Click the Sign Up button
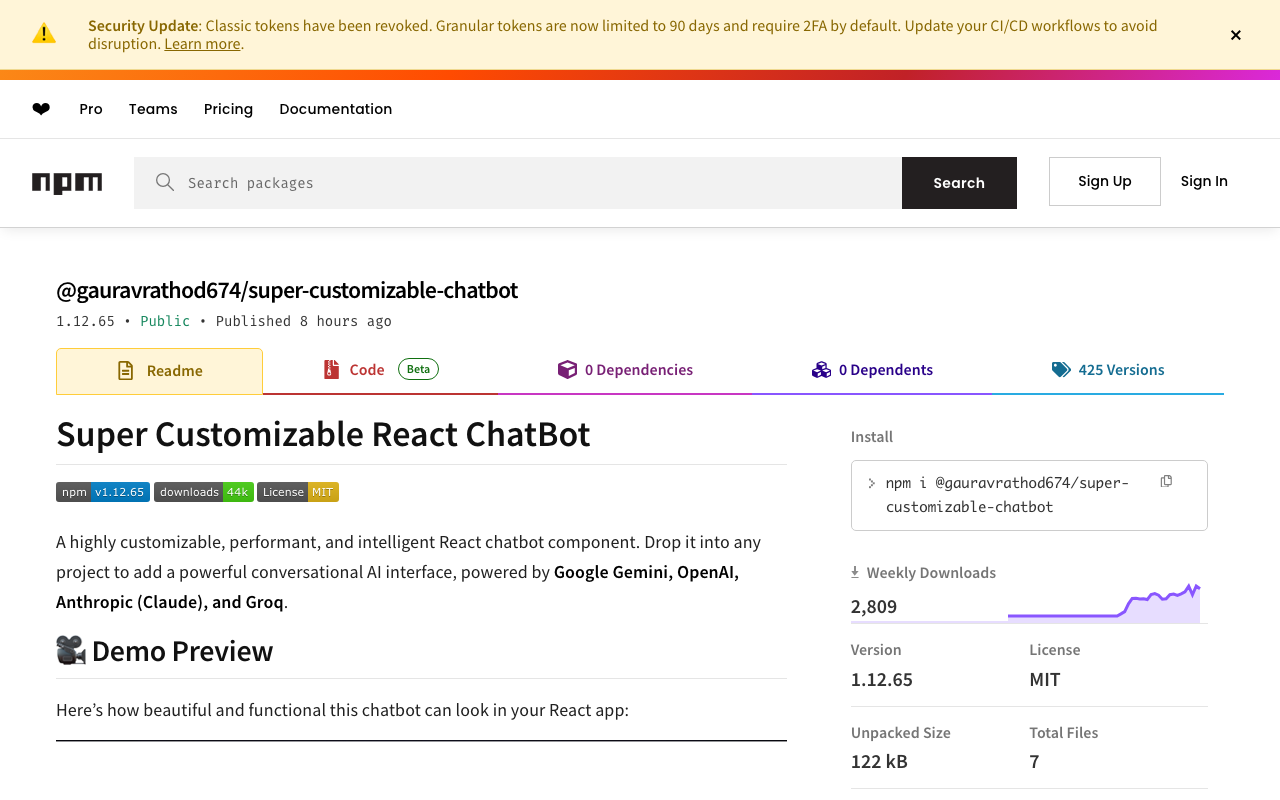Screen dimensions: 1280x800 click(x=1104, y=181)
